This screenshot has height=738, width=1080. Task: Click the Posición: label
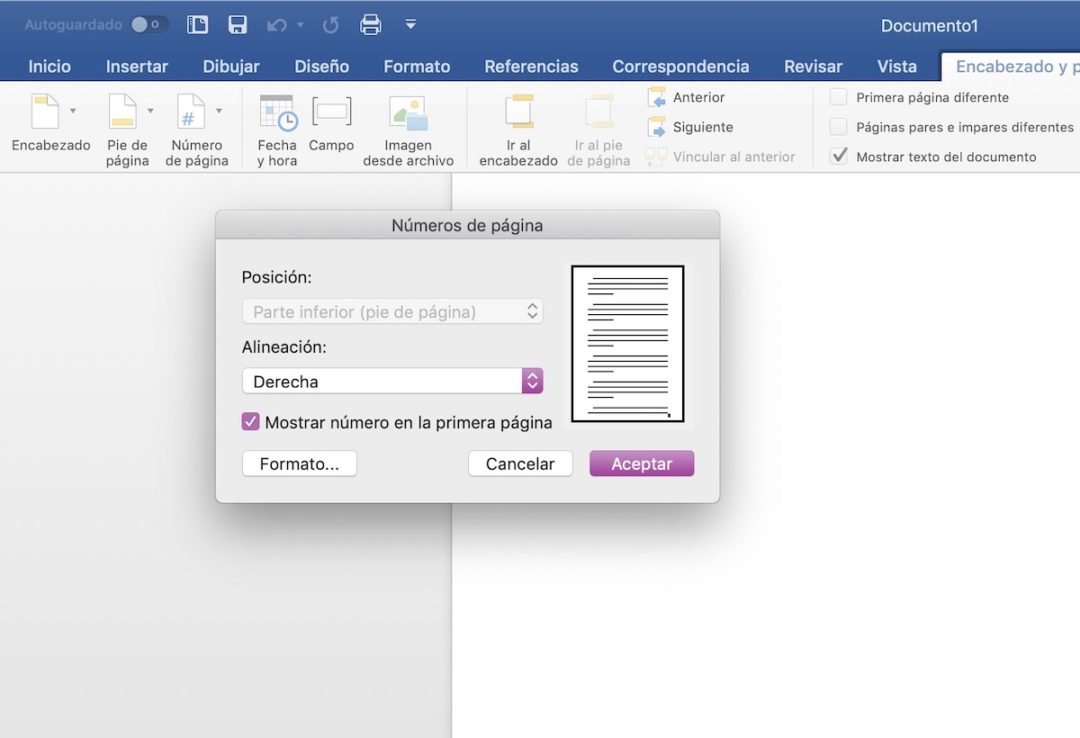(x=276, y=277)
